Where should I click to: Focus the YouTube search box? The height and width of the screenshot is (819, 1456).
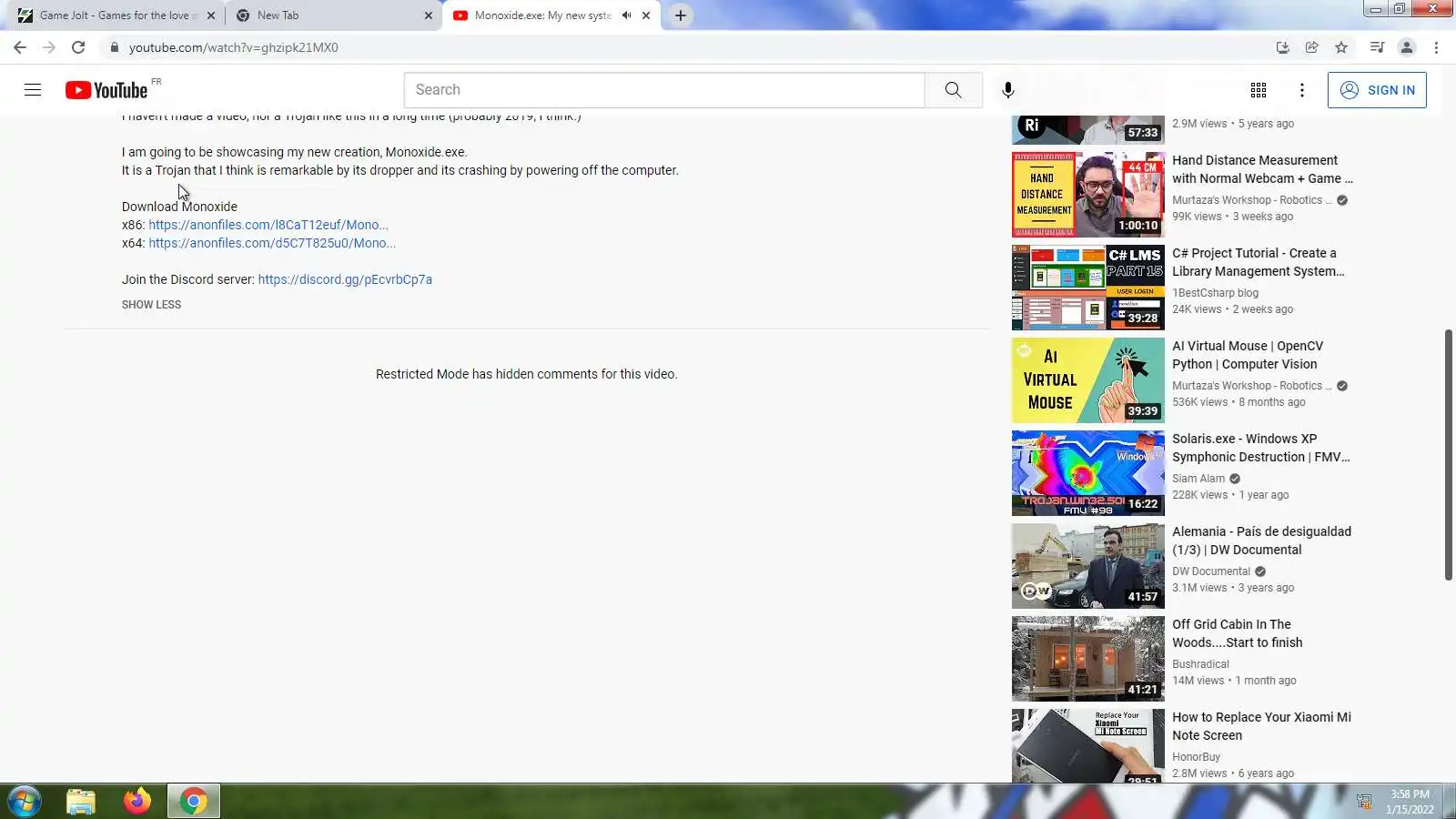[664, 89]
